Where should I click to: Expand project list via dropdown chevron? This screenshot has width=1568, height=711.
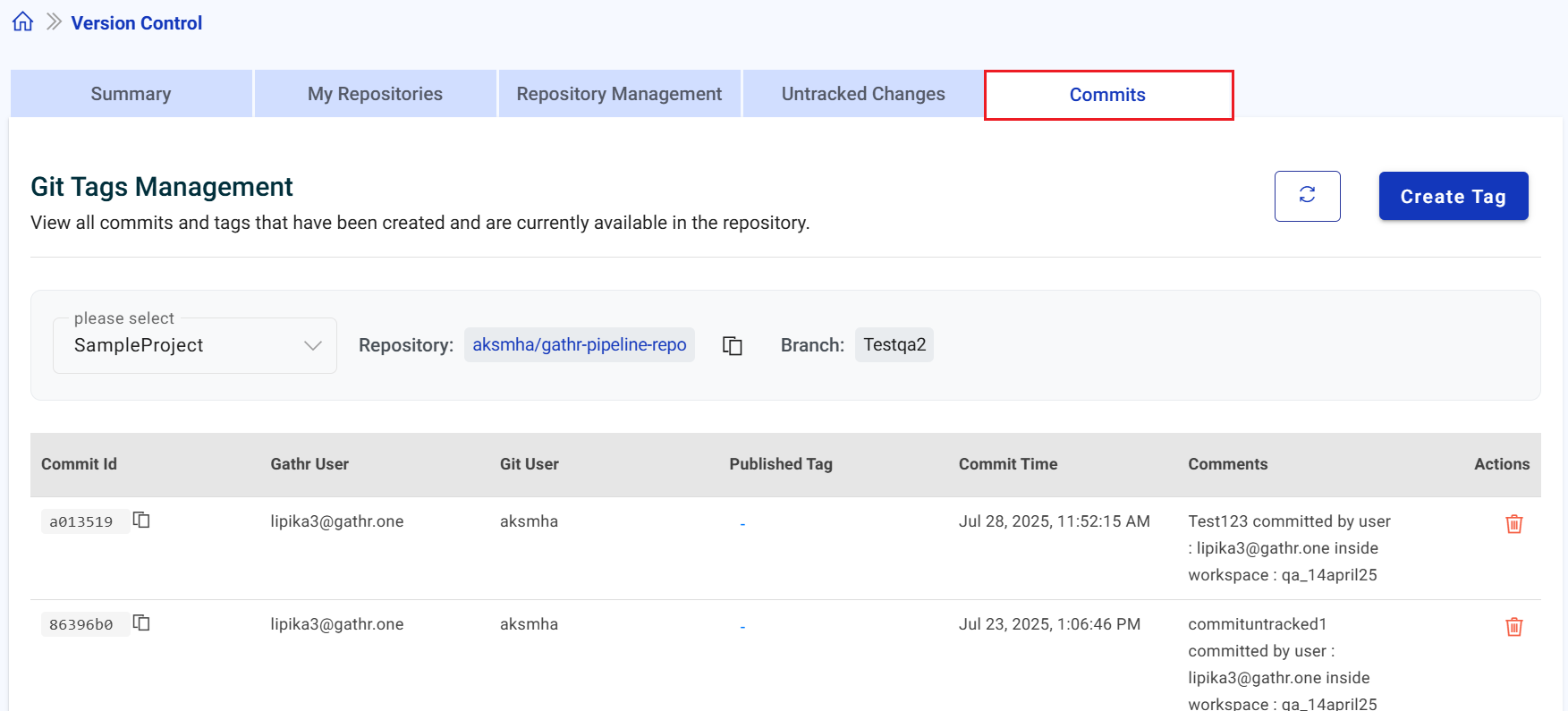click(312, 346)
